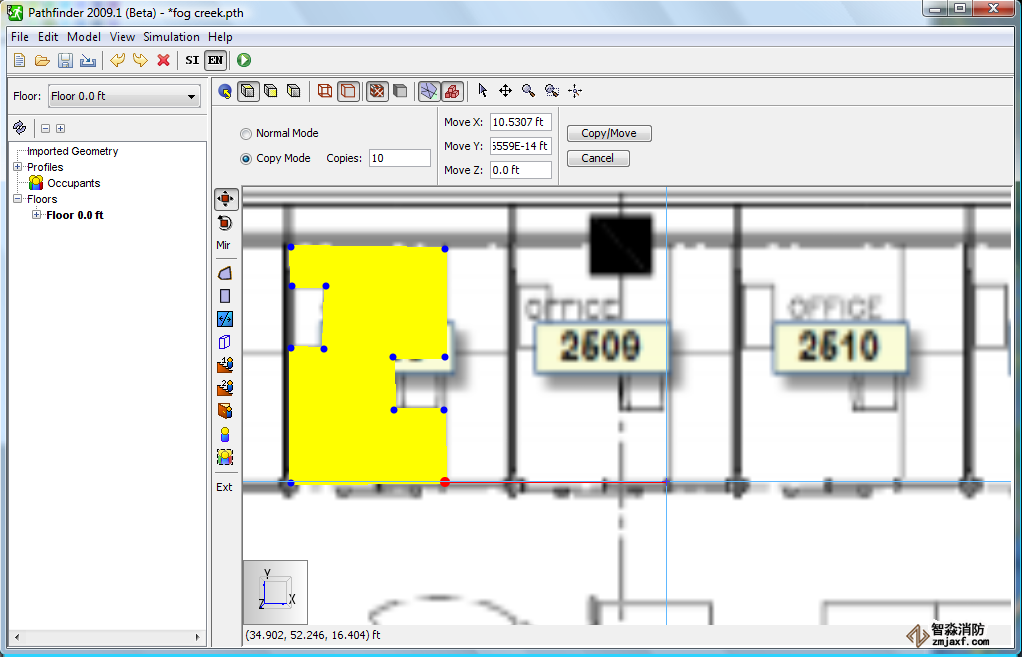
Task: Expand the Profiles tree node
Action: 18,167
